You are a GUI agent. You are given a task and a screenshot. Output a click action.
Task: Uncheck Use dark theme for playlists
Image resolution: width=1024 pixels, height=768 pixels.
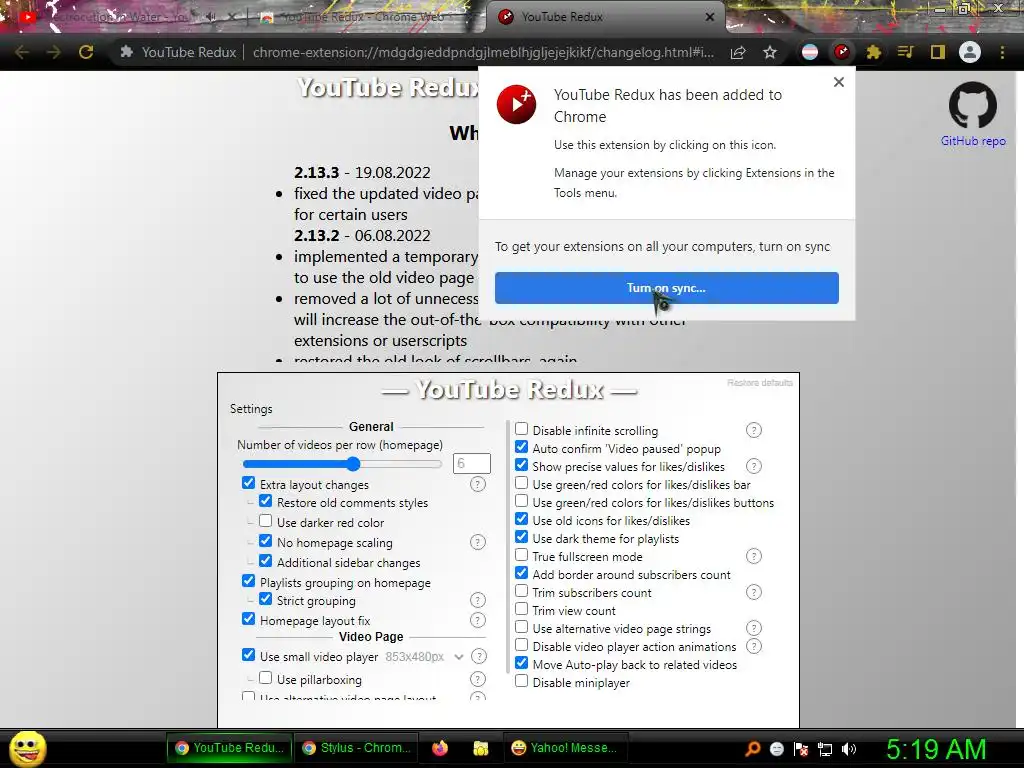pyautogui.click(x=521, y=537)
